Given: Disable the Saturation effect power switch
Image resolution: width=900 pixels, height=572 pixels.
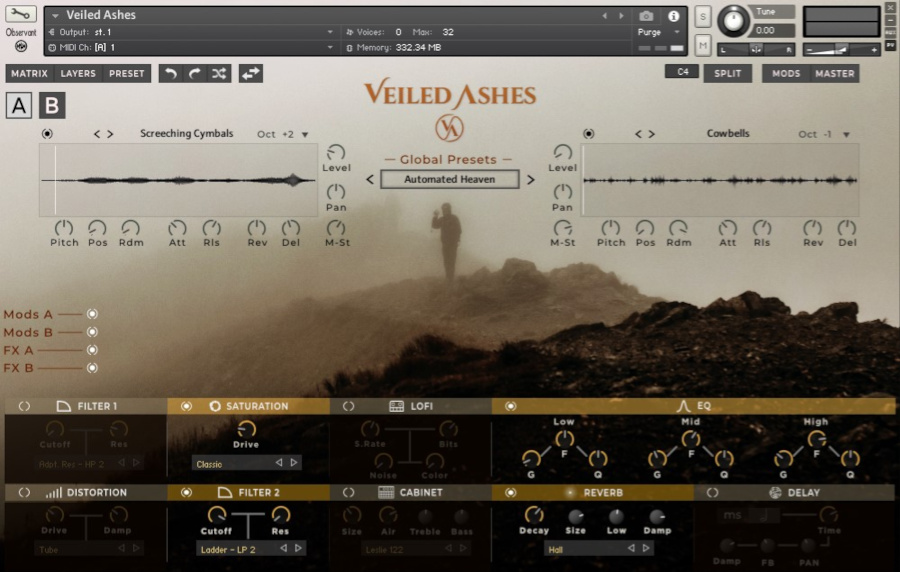Looking at the screenshot, I should tap(187, 406).
